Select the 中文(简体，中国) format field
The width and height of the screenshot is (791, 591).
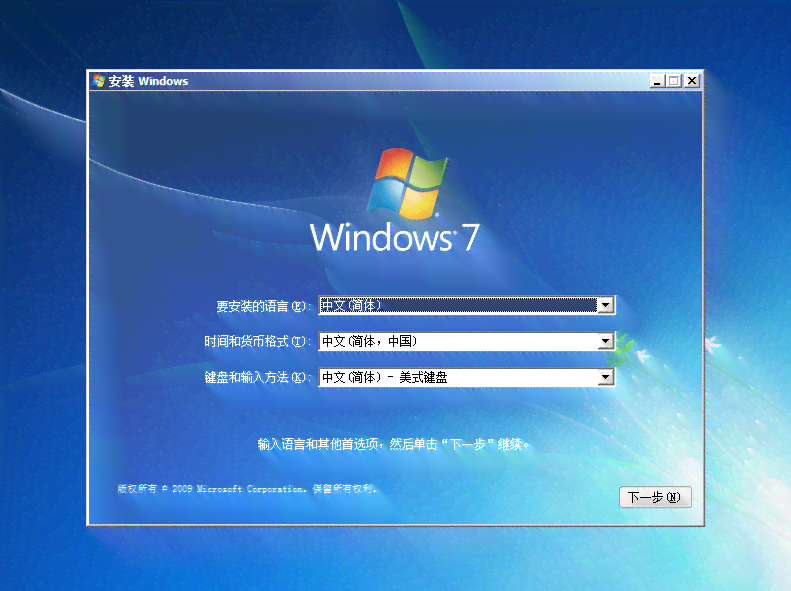(x=467, y=341)
